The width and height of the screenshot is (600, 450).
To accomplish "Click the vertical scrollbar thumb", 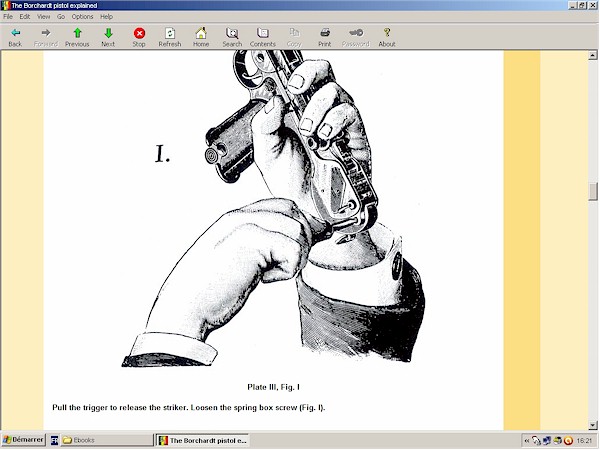I will [593, 192].
